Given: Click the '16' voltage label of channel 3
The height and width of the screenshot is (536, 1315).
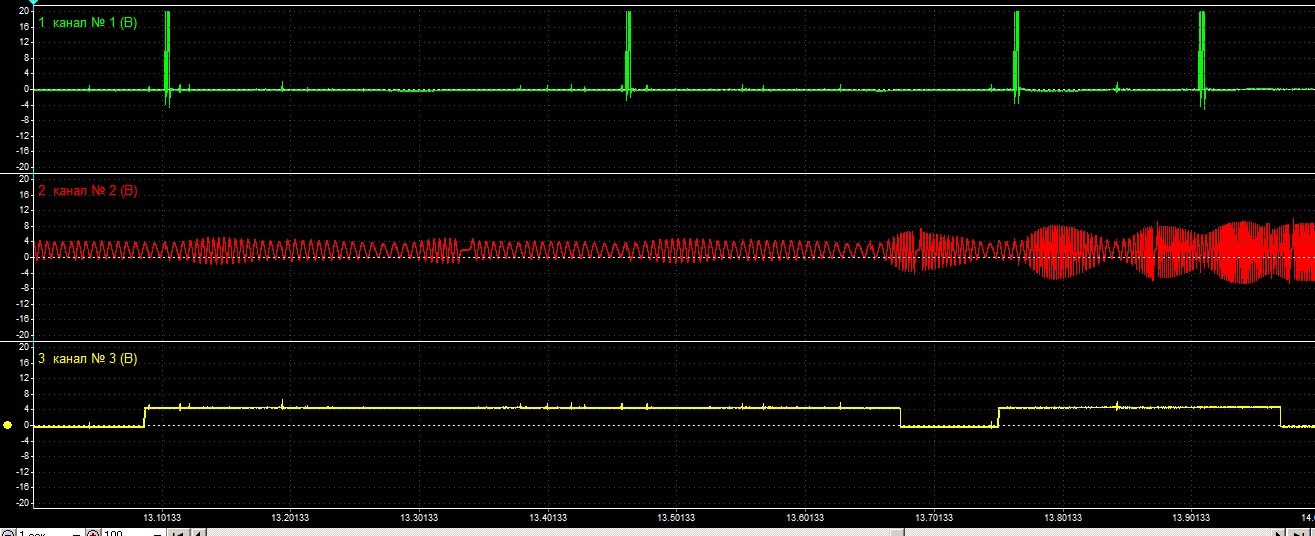Looking at the screenshot, I should [23, 362].
